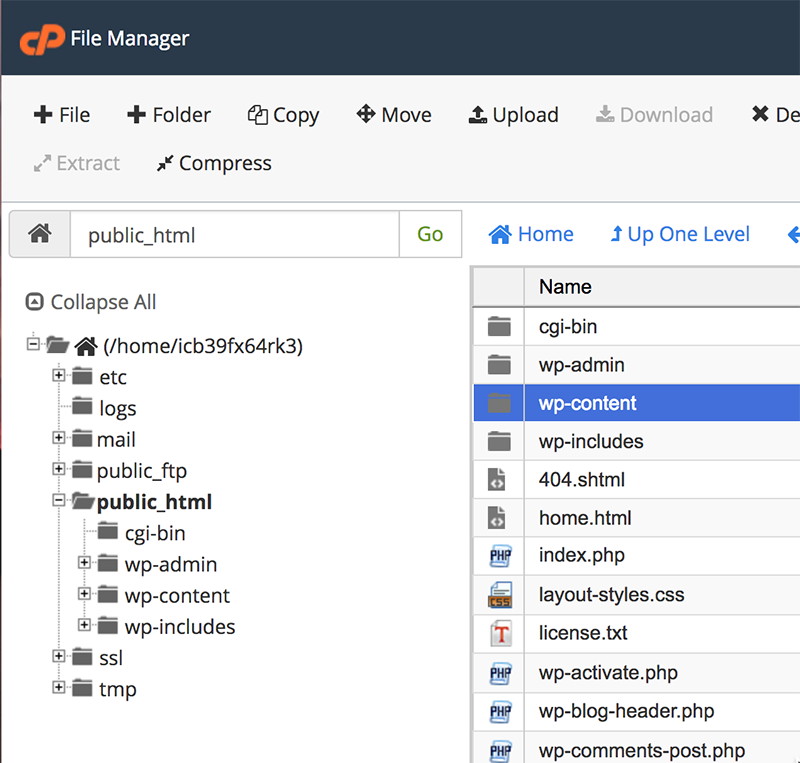Expand the tmp folder in tree
800x763 pixels.
coord(59,687)
